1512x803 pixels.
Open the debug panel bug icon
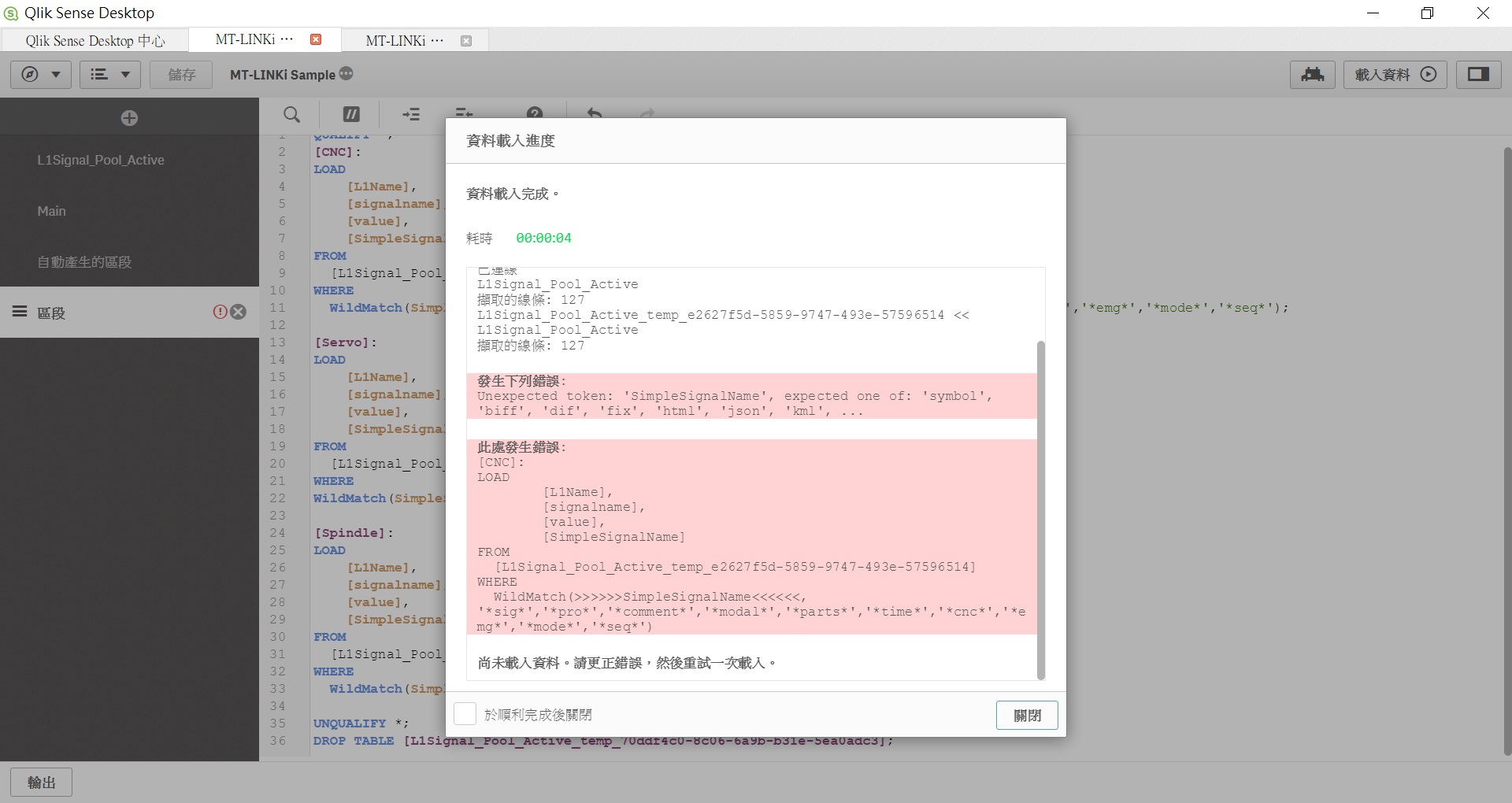coord(1312,75)
